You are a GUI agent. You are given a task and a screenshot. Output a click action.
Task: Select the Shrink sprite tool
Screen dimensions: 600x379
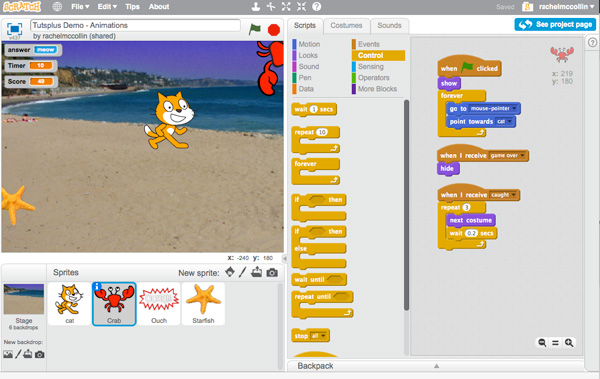click(302, 7)
